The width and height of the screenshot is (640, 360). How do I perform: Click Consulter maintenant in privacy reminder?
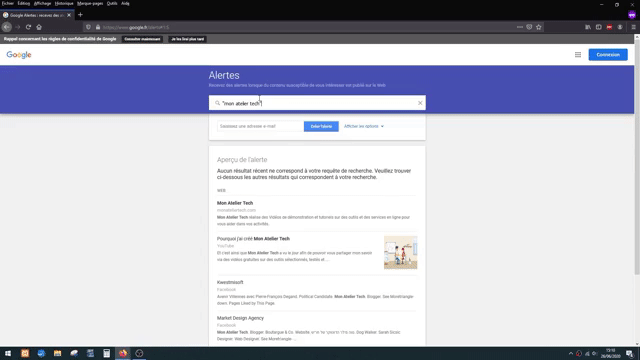pyautogui.click(x=142, y=39)
